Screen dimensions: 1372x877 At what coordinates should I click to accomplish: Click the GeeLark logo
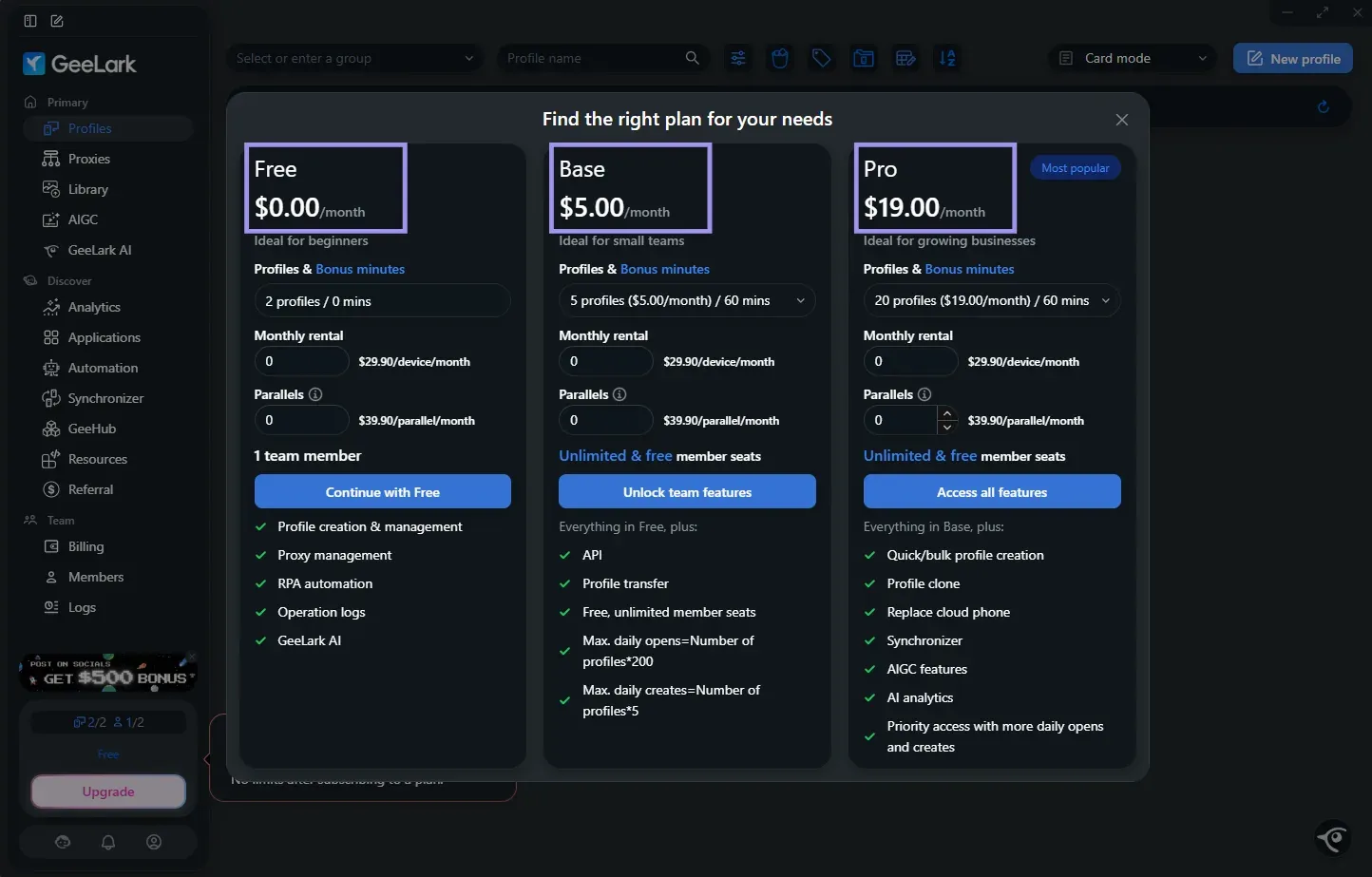point(80,64)
